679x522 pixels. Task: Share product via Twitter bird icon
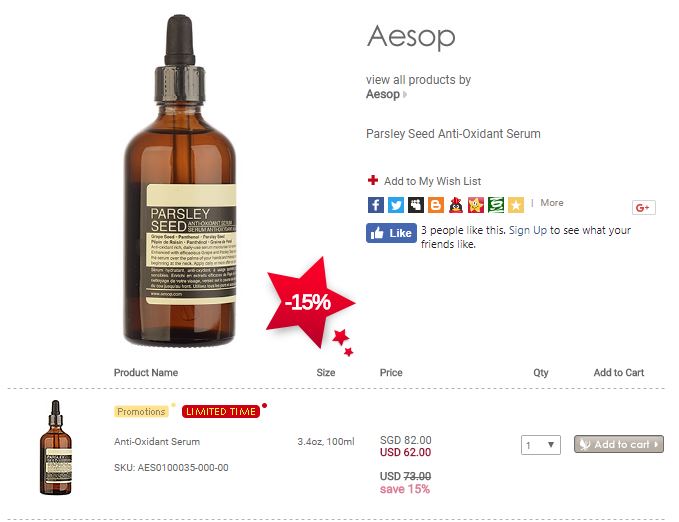point(395,204)
